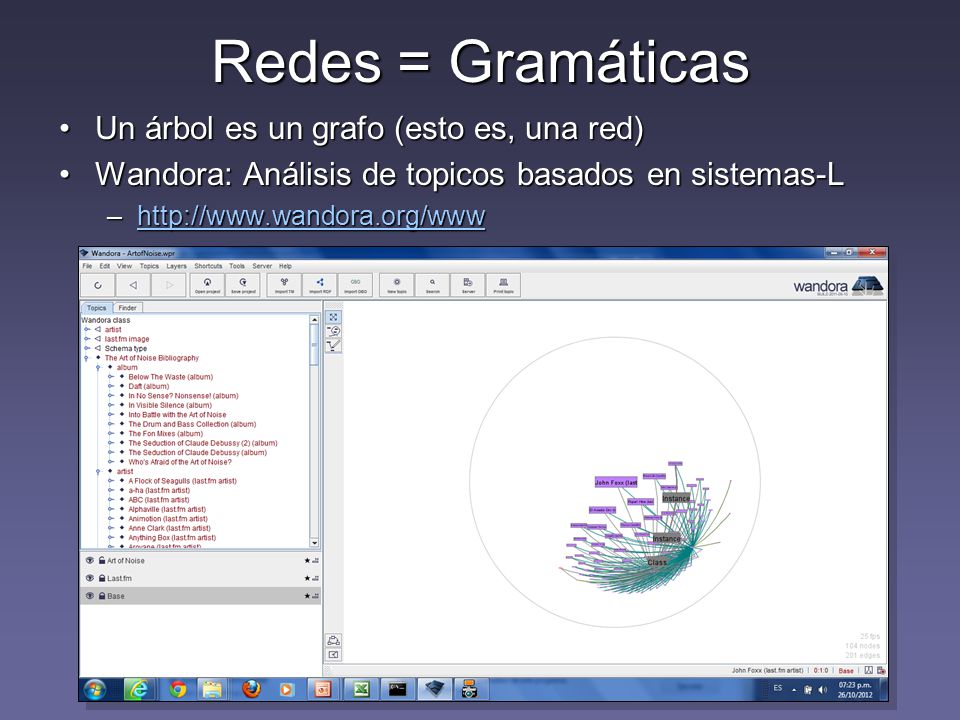This screenshot has width=960, height=720.
Task: Click the car-shaped icon below the graph tools
Action: coord(333,640)
